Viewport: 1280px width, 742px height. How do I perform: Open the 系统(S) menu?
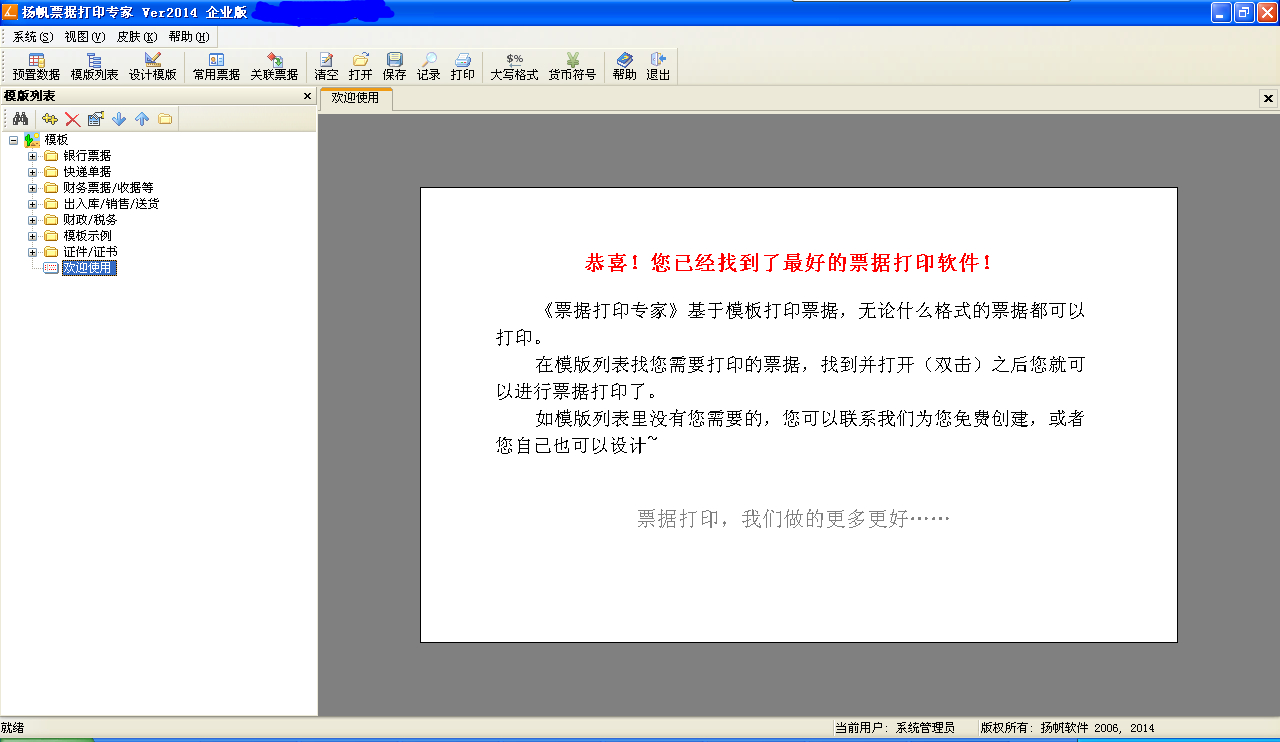click(33, 37)
